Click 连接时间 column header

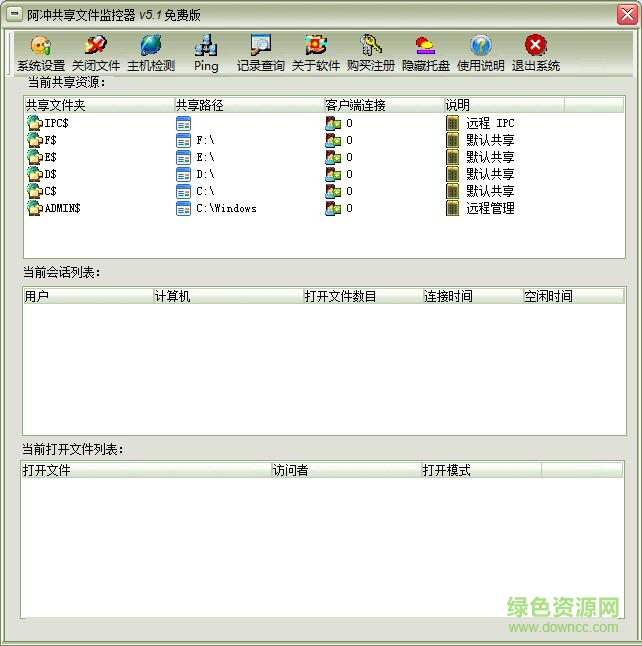[473, 296]
